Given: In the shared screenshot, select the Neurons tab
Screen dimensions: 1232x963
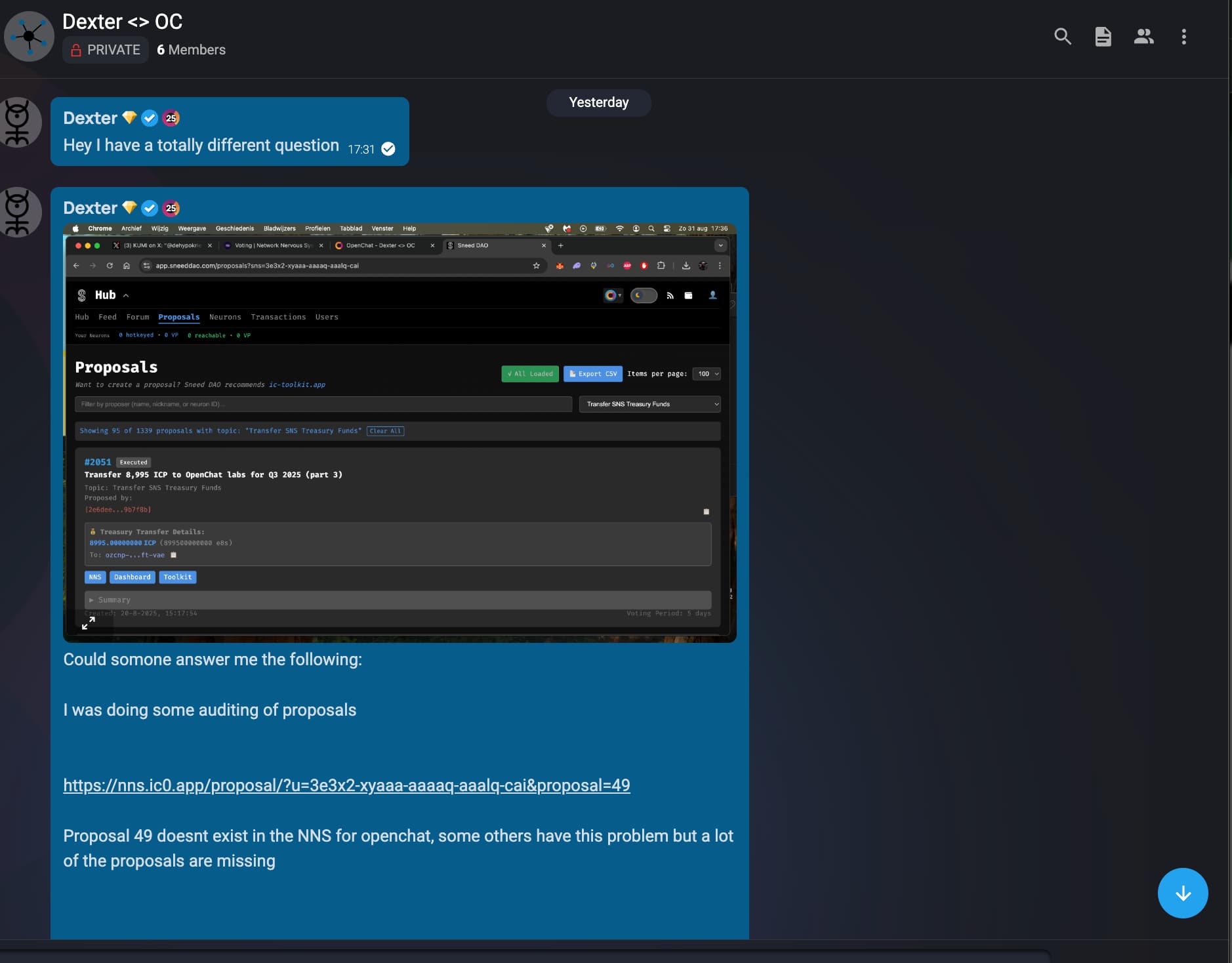Looking at the screenshot, I should coord(225,317).
